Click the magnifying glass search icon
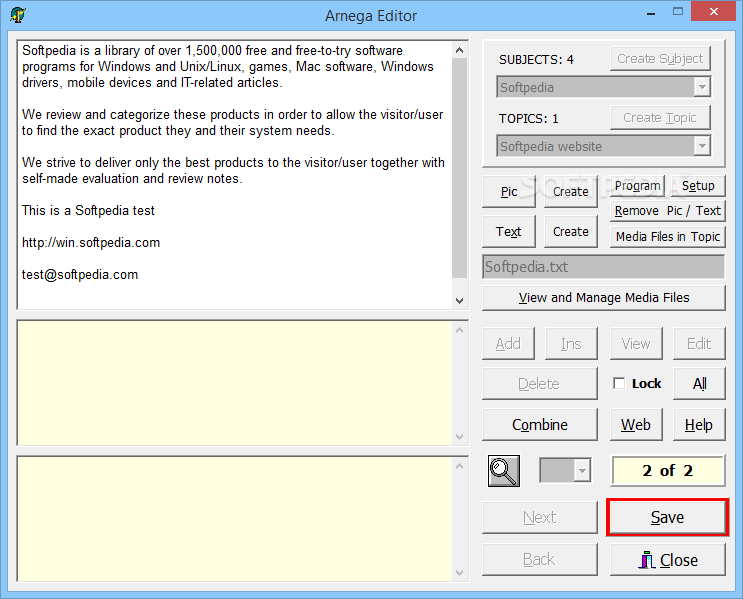This screenshot has height=599, width=743. pyautogui.click(x=504, y=471)
